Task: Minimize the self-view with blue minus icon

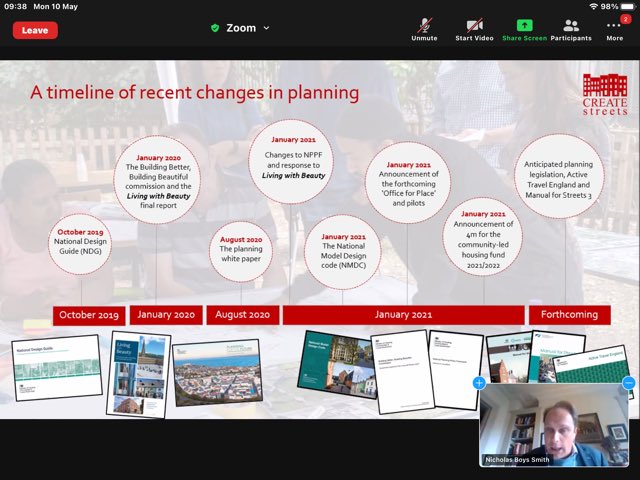Action: click(x=629, y=383)
